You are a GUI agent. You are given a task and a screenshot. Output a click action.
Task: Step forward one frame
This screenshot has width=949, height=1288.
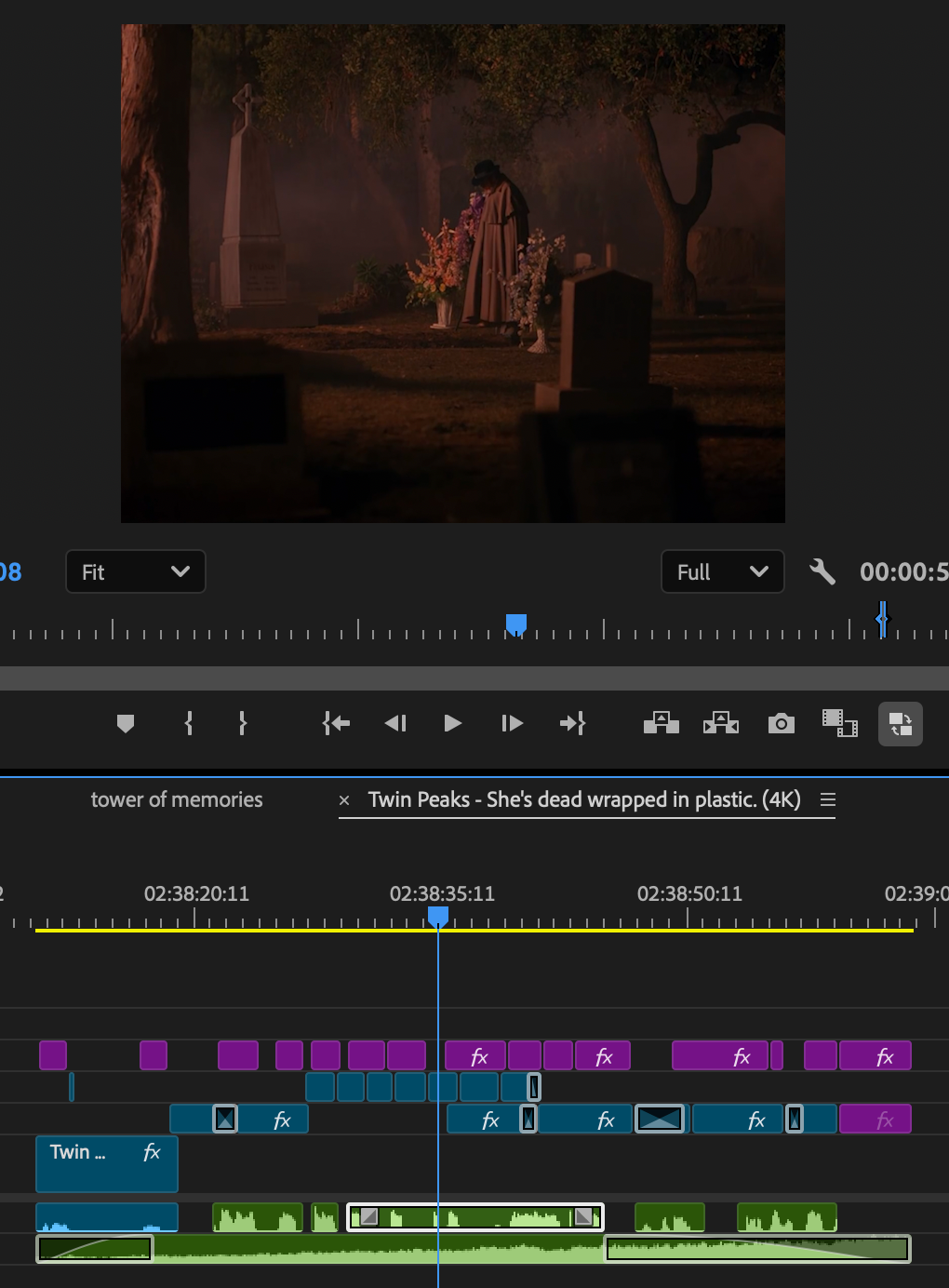tap(512, 723)
